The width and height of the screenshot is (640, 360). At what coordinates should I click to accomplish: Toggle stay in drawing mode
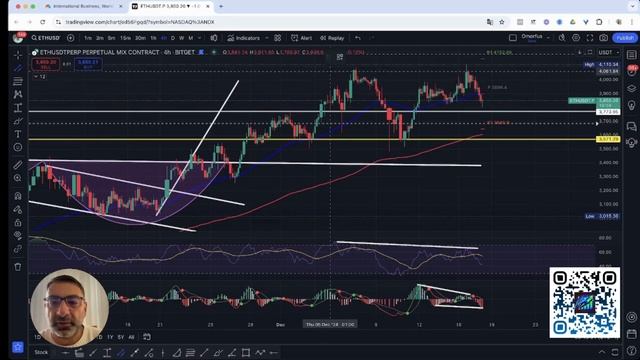(x=18, y=209)
